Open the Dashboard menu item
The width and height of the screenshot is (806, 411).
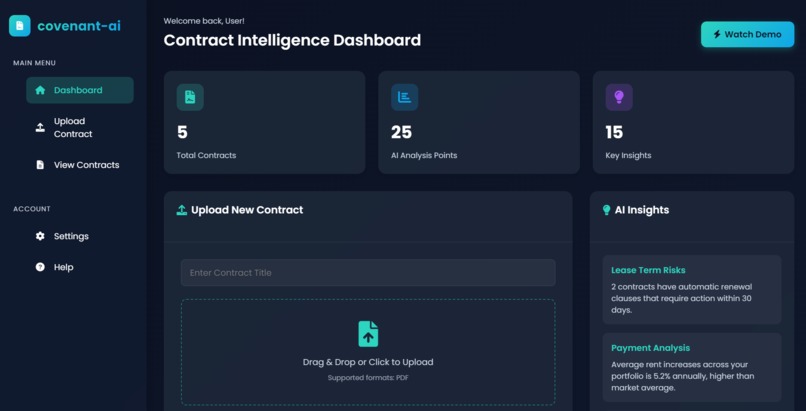[x=80, y=90]
